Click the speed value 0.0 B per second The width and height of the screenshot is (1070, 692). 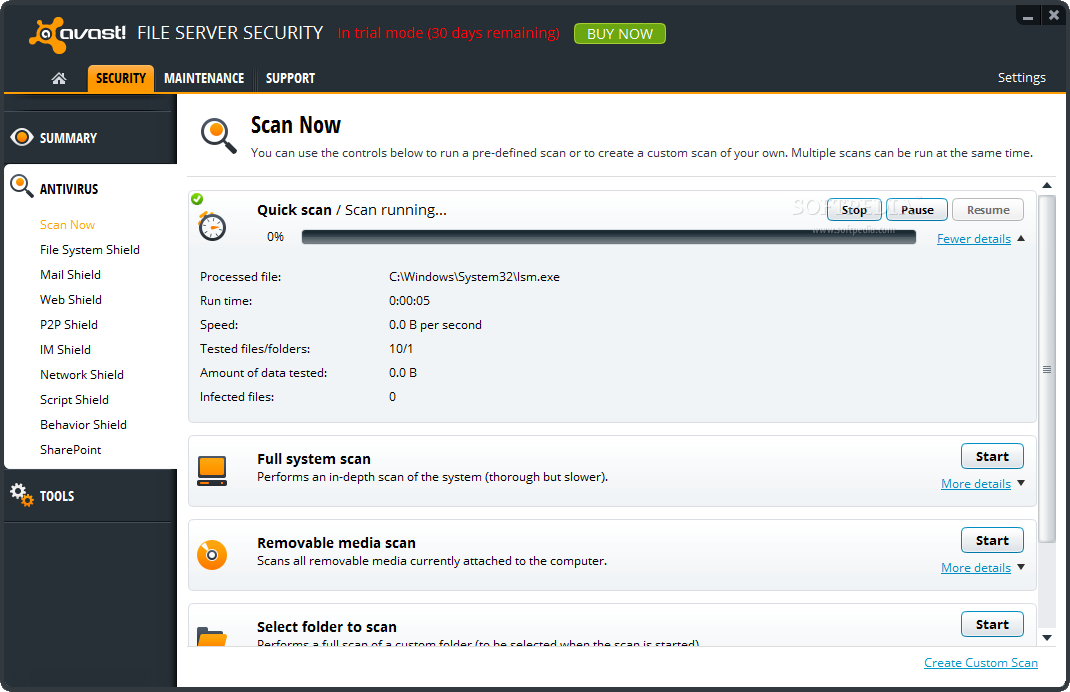435,325
